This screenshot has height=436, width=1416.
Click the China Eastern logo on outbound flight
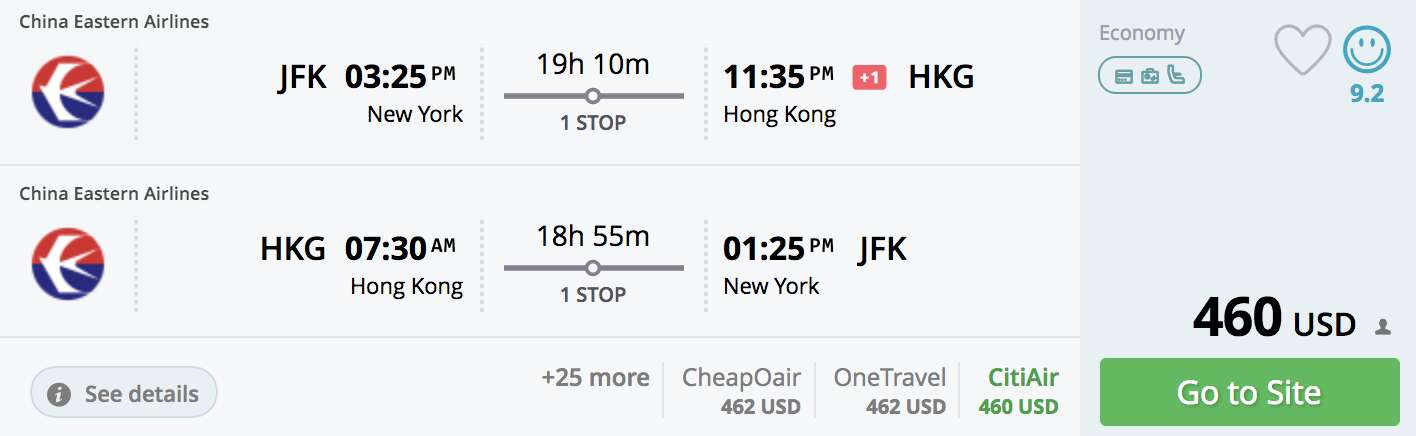click(x=68, y=92)
